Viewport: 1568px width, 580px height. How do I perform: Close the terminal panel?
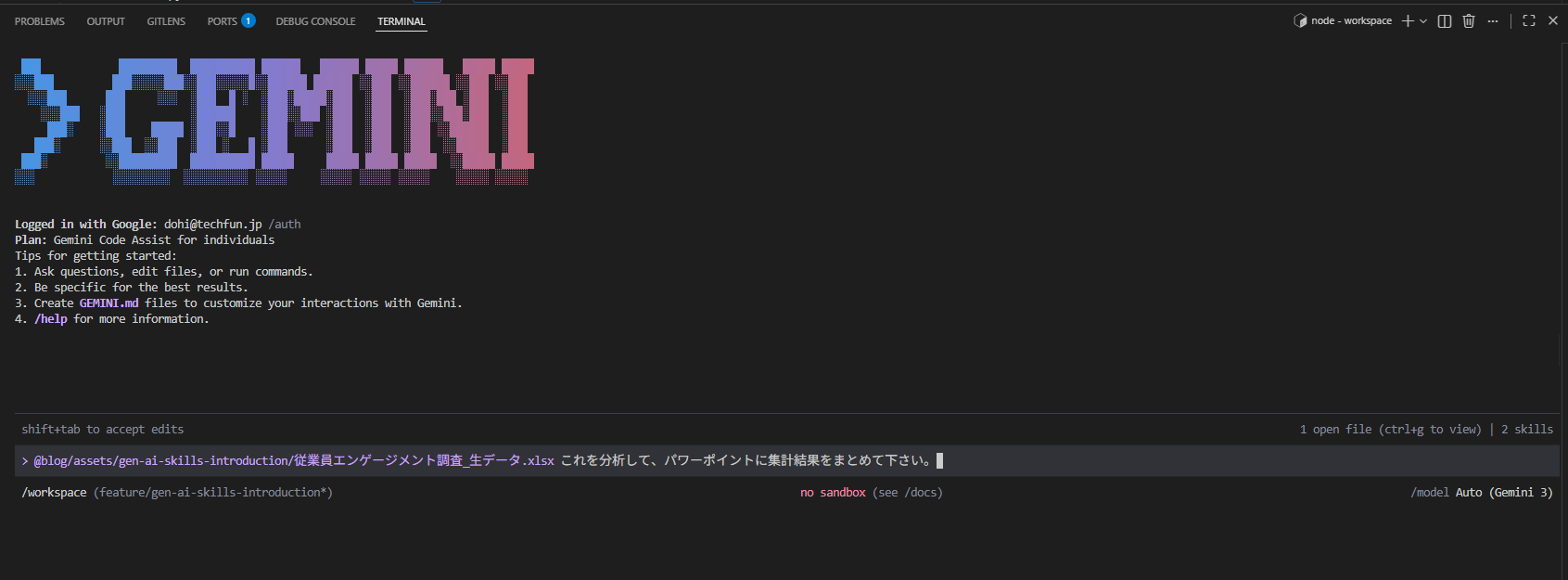(x=1553, y=20)
